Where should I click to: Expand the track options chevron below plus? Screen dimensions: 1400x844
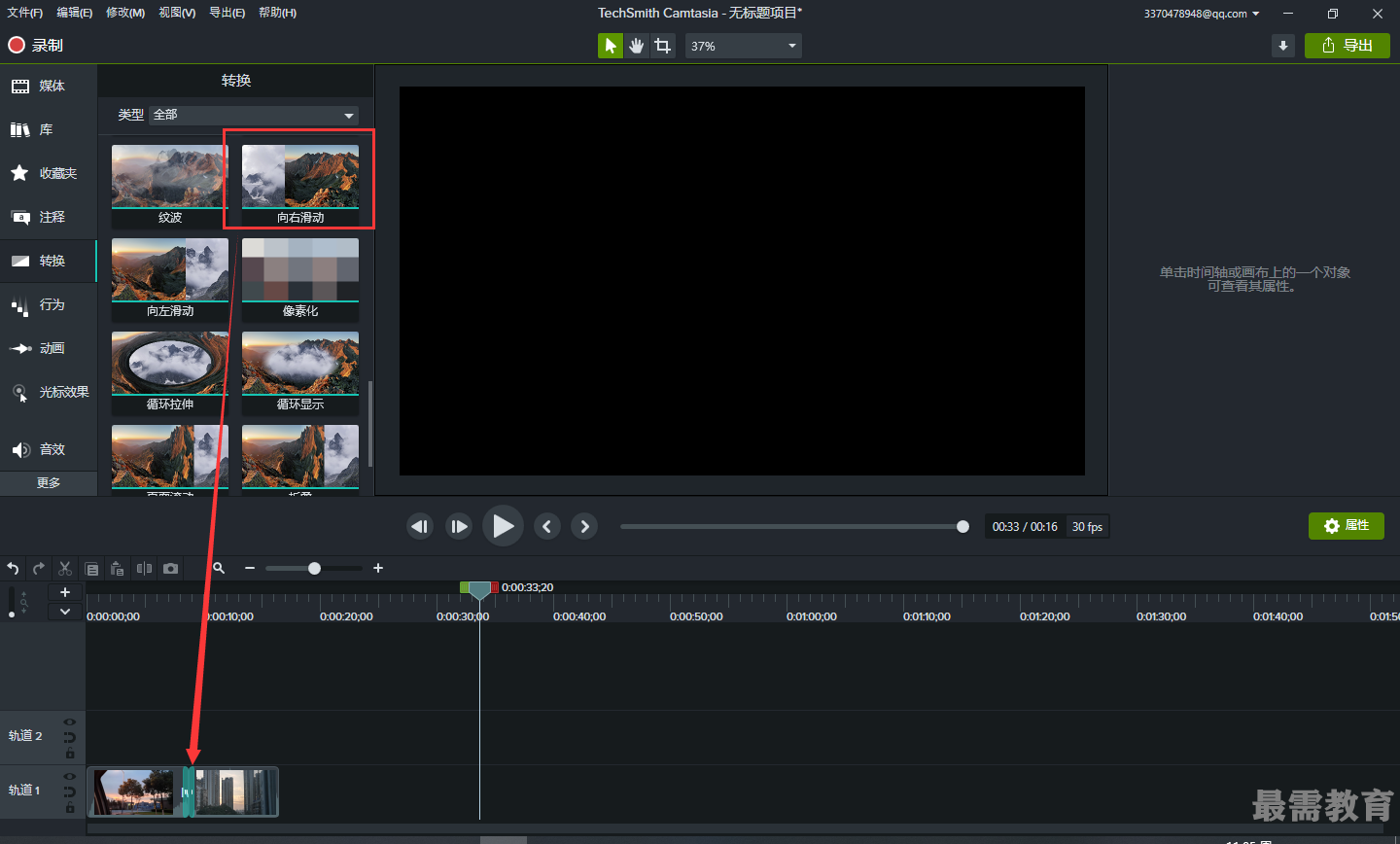point(65,612)
